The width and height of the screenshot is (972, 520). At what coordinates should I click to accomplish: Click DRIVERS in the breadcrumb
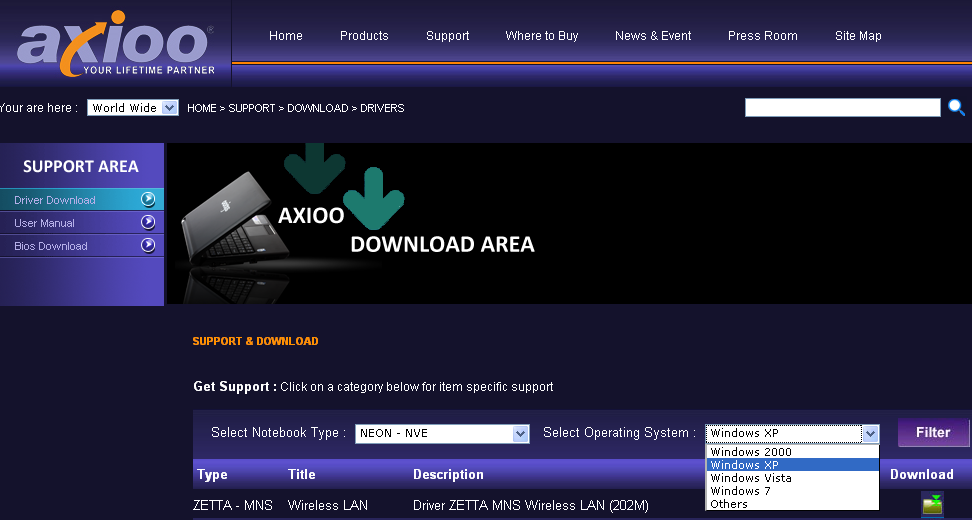(x=382, y=108)
